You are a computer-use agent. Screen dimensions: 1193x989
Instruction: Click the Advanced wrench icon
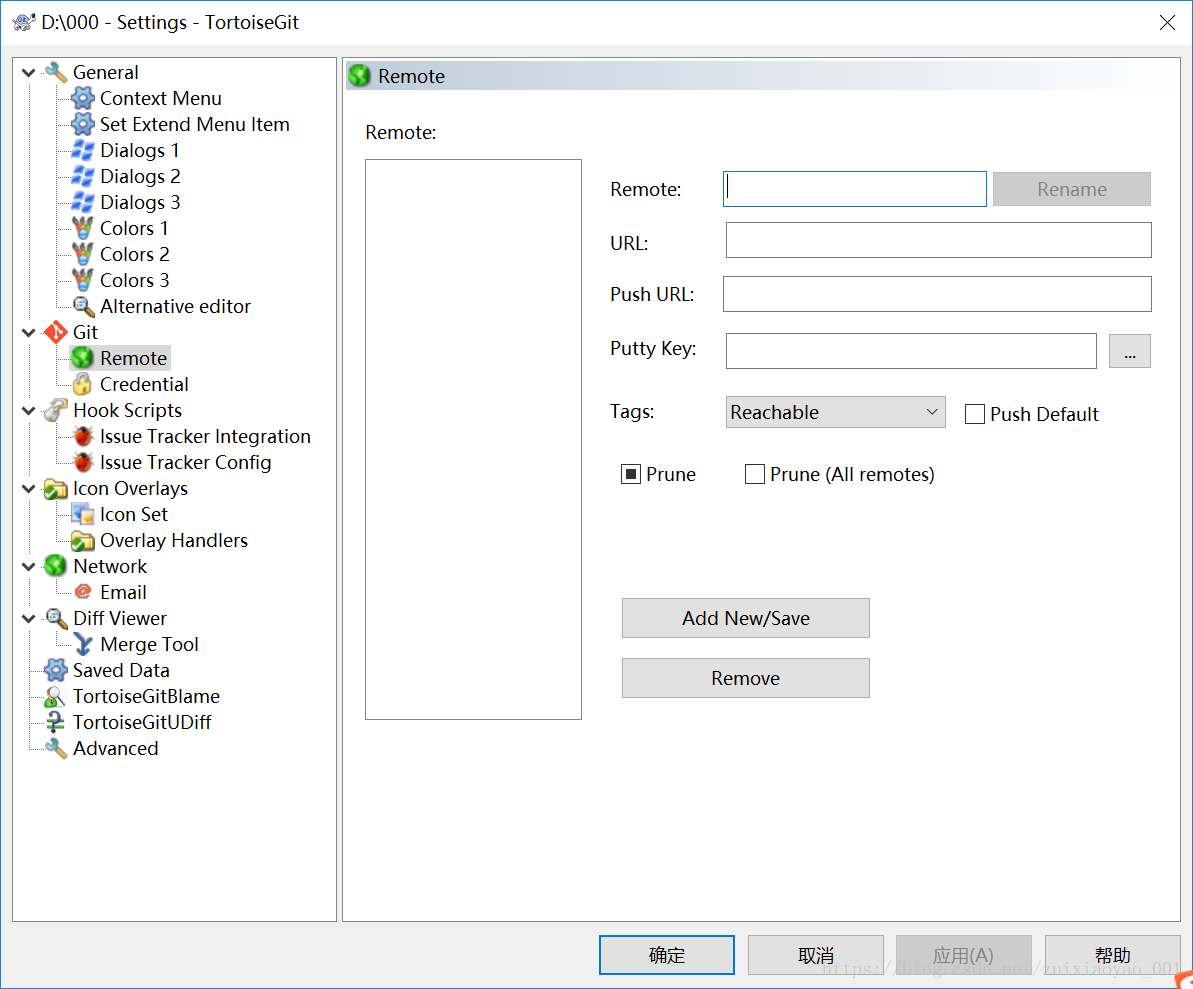click(x=56, y=749)
